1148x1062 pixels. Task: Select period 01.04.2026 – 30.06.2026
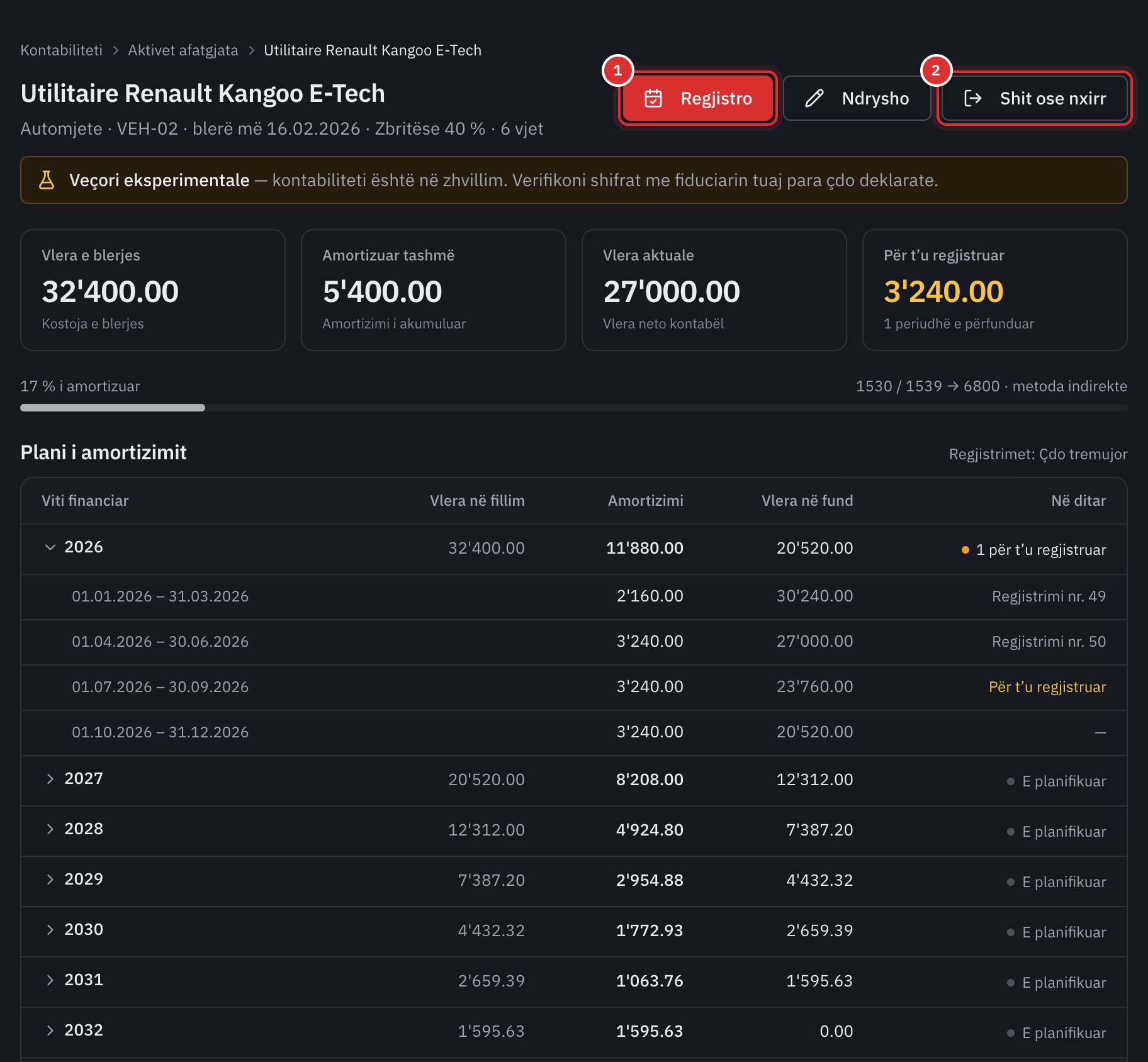click(160, 642)
